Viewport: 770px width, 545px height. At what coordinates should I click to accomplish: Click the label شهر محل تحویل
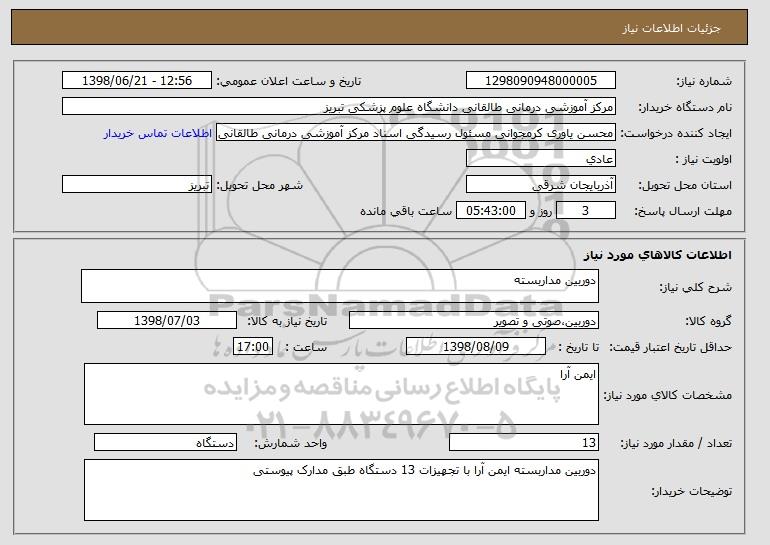tap(260, 186)
